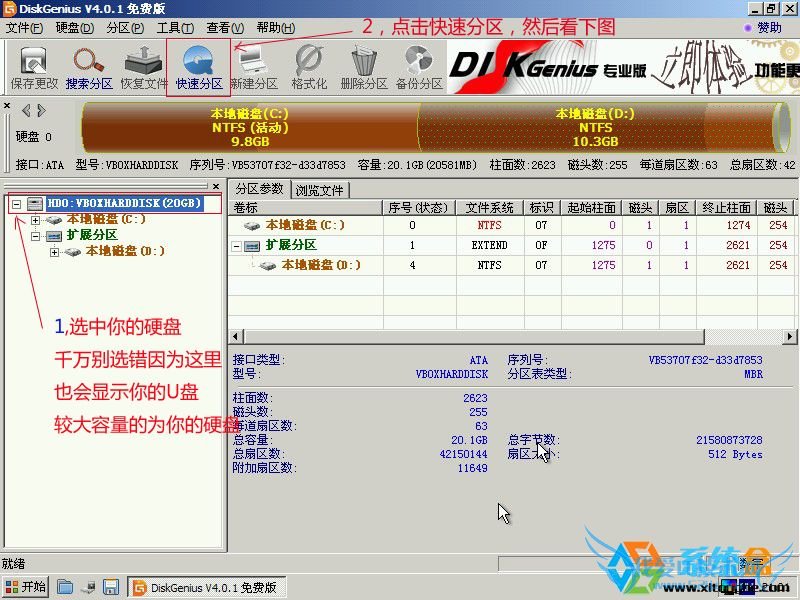Open the 恢复文件 (Recover Files) tool
The width and height of the screenshot is (800, 600).
pos(144,67)
